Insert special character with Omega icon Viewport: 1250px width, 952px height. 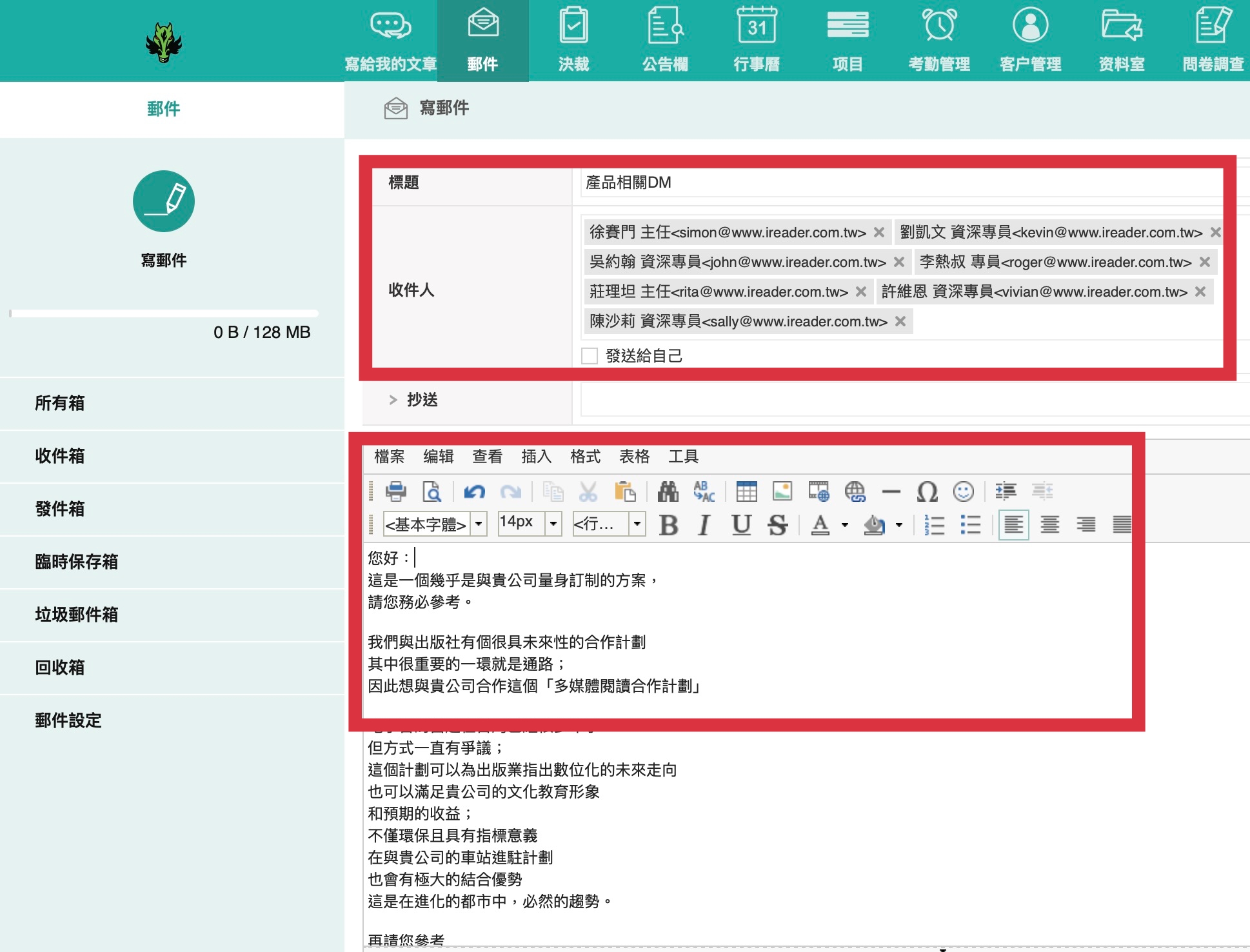tap(927, 491)
